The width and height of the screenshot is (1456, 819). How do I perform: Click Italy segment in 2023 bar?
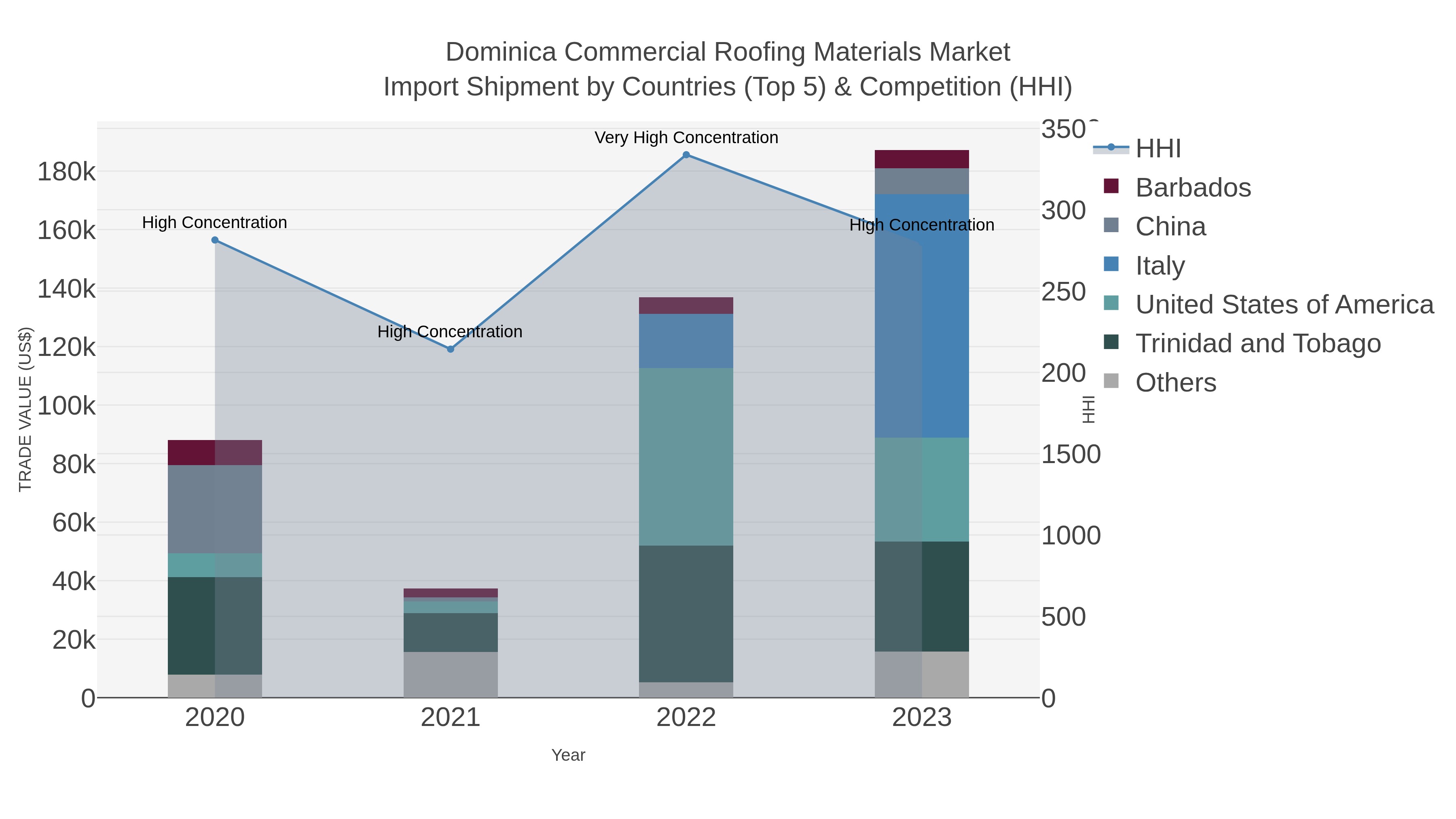click(922, 316)
